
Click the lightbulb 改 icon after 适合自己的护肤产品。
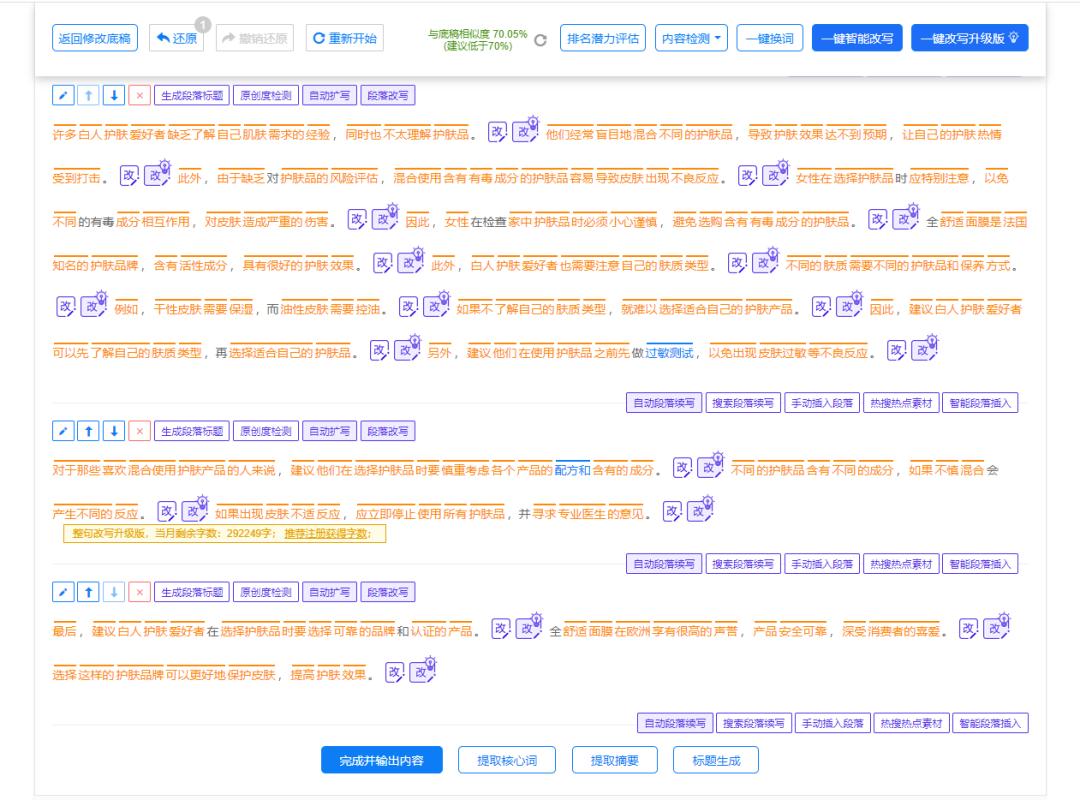click(x=850, y=304)
